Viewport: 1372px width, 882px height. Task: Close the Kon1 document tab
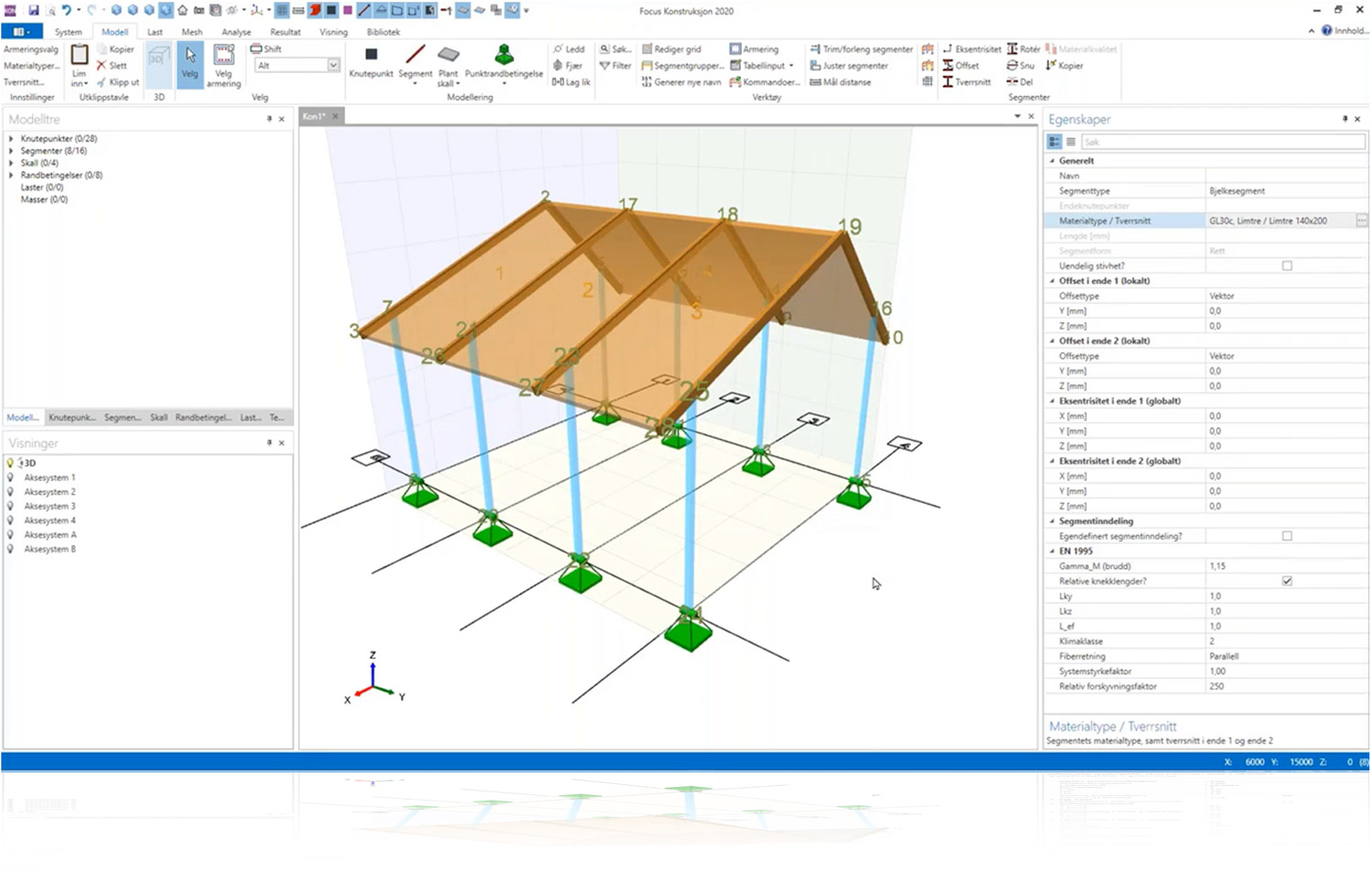336,116
